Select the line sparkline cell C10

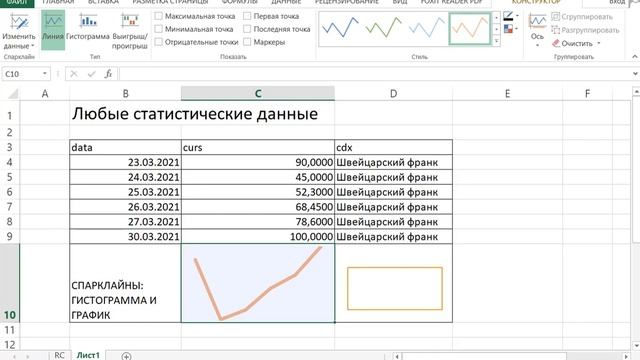pyautogui.click(x=258, y=283)
